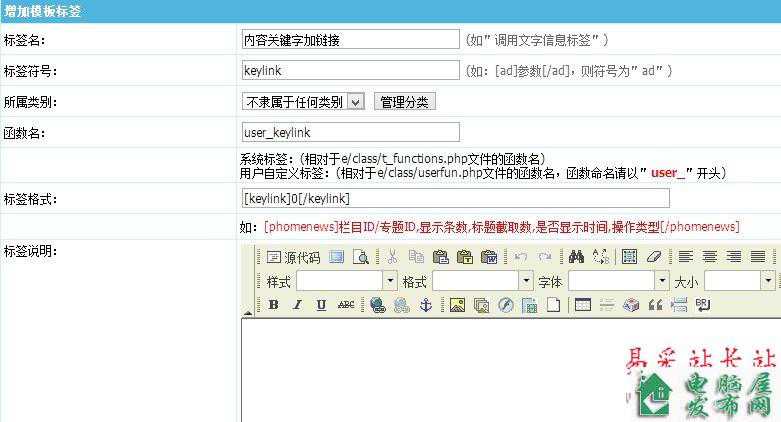Click the 标签说明 row label
Screen dimensions: 781x422
pos(30,251)
